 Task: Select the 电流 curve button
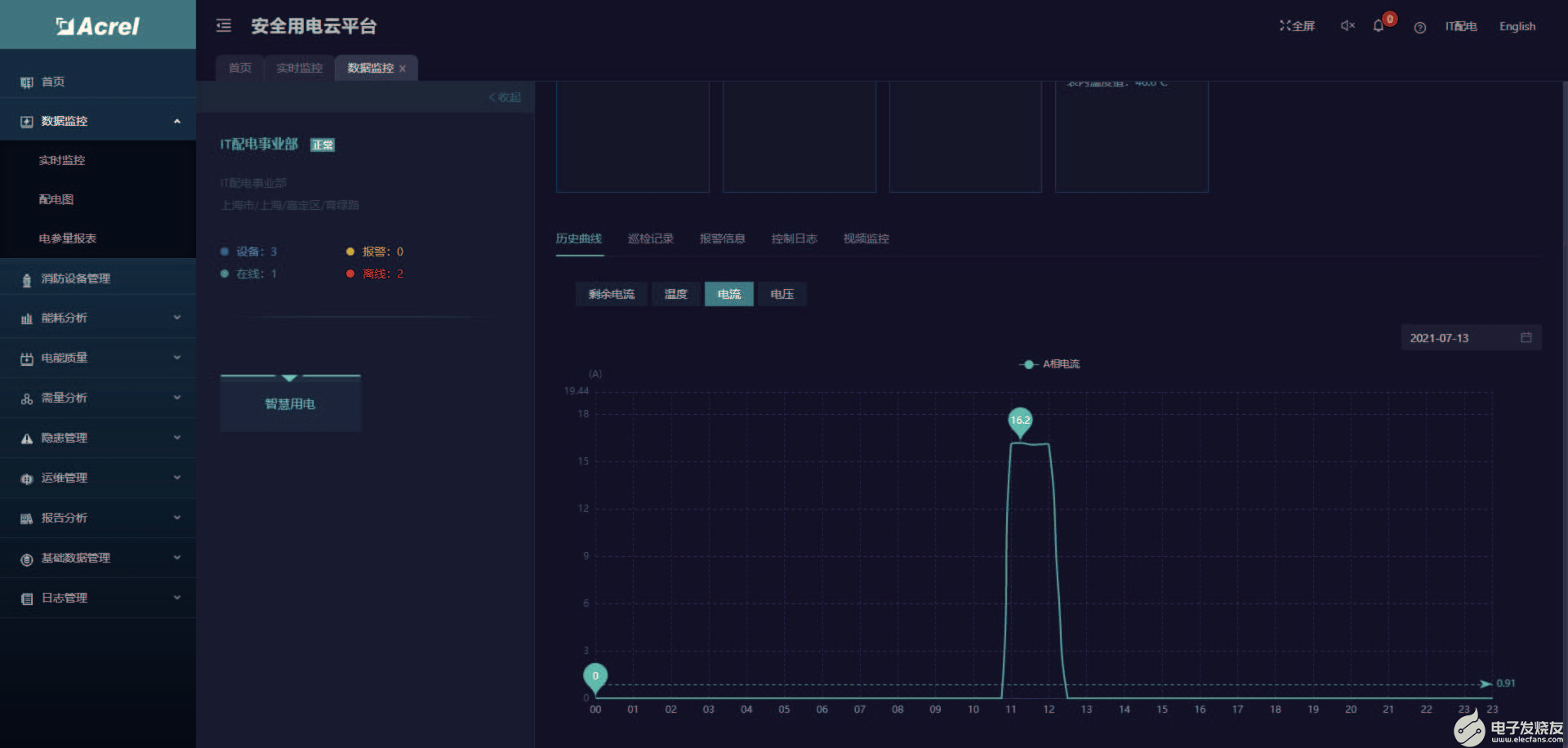pos(729,294)
